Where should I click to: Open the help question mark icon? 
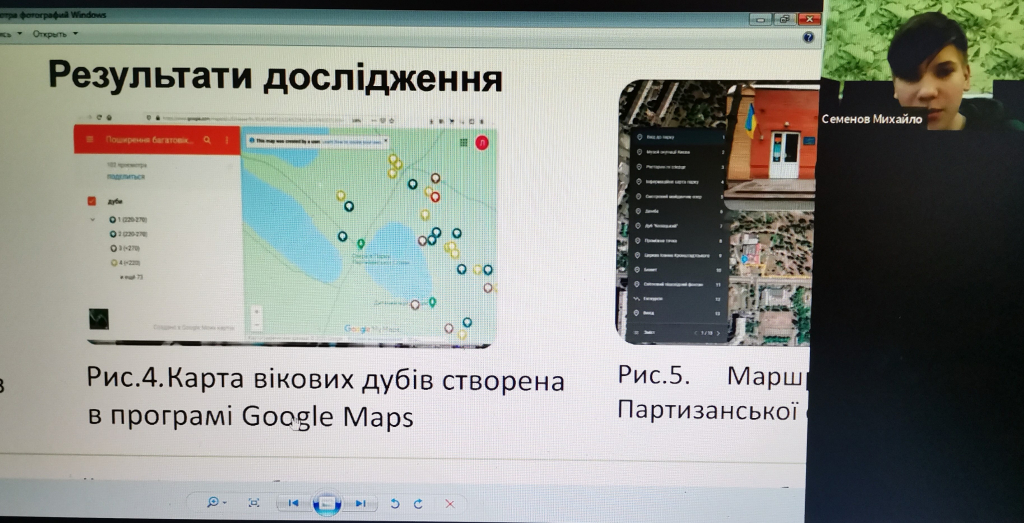point(808,37)
